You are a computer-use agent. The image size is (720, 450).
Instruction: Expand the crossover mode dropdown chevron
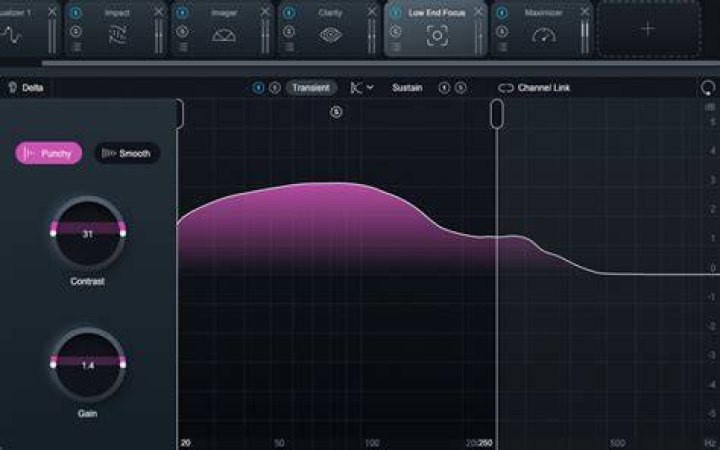pyautogui.click(x=370, y=88)
